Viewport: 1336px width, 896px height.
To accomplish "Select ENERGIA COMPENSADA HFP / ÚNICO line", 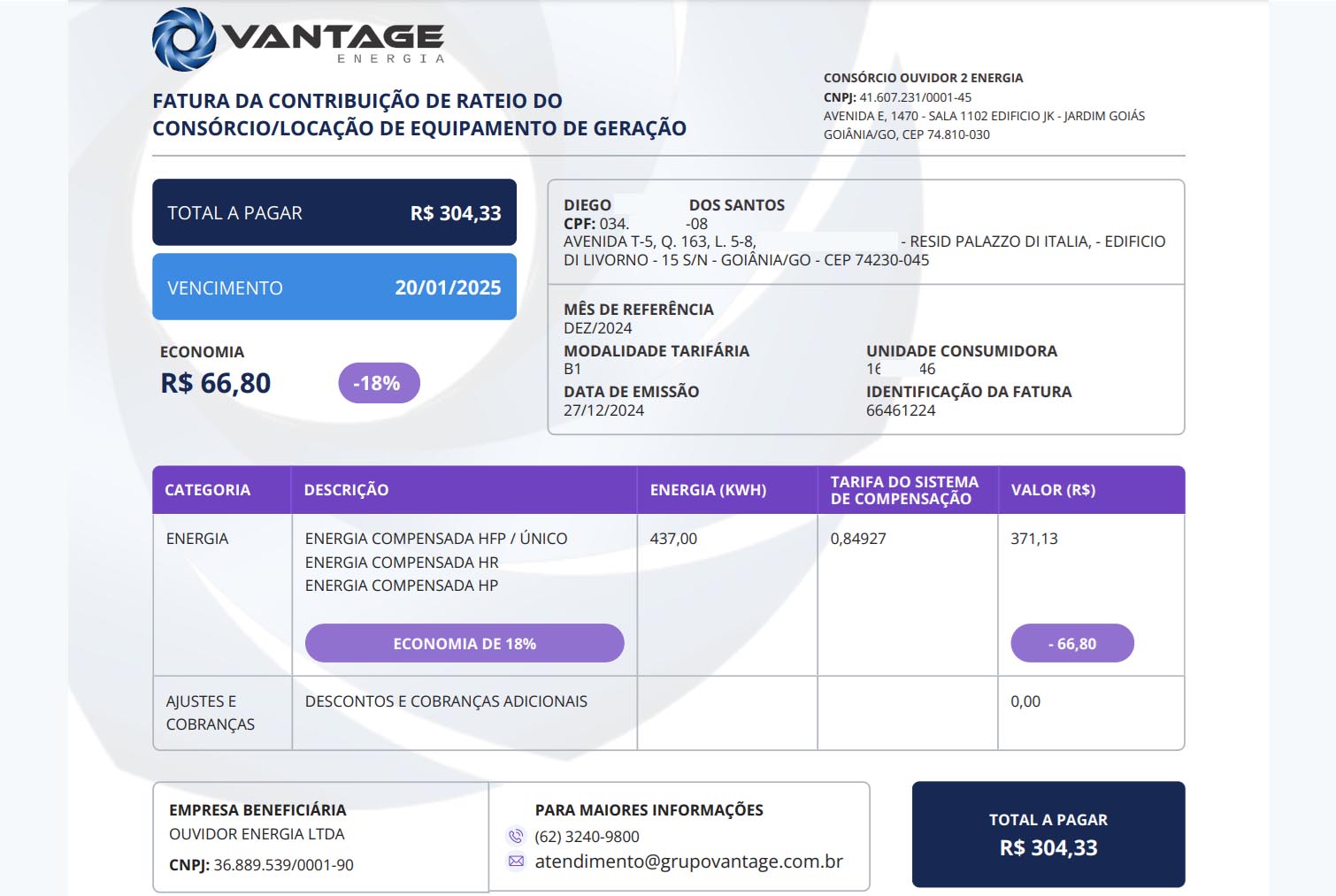I will [436, 538].
